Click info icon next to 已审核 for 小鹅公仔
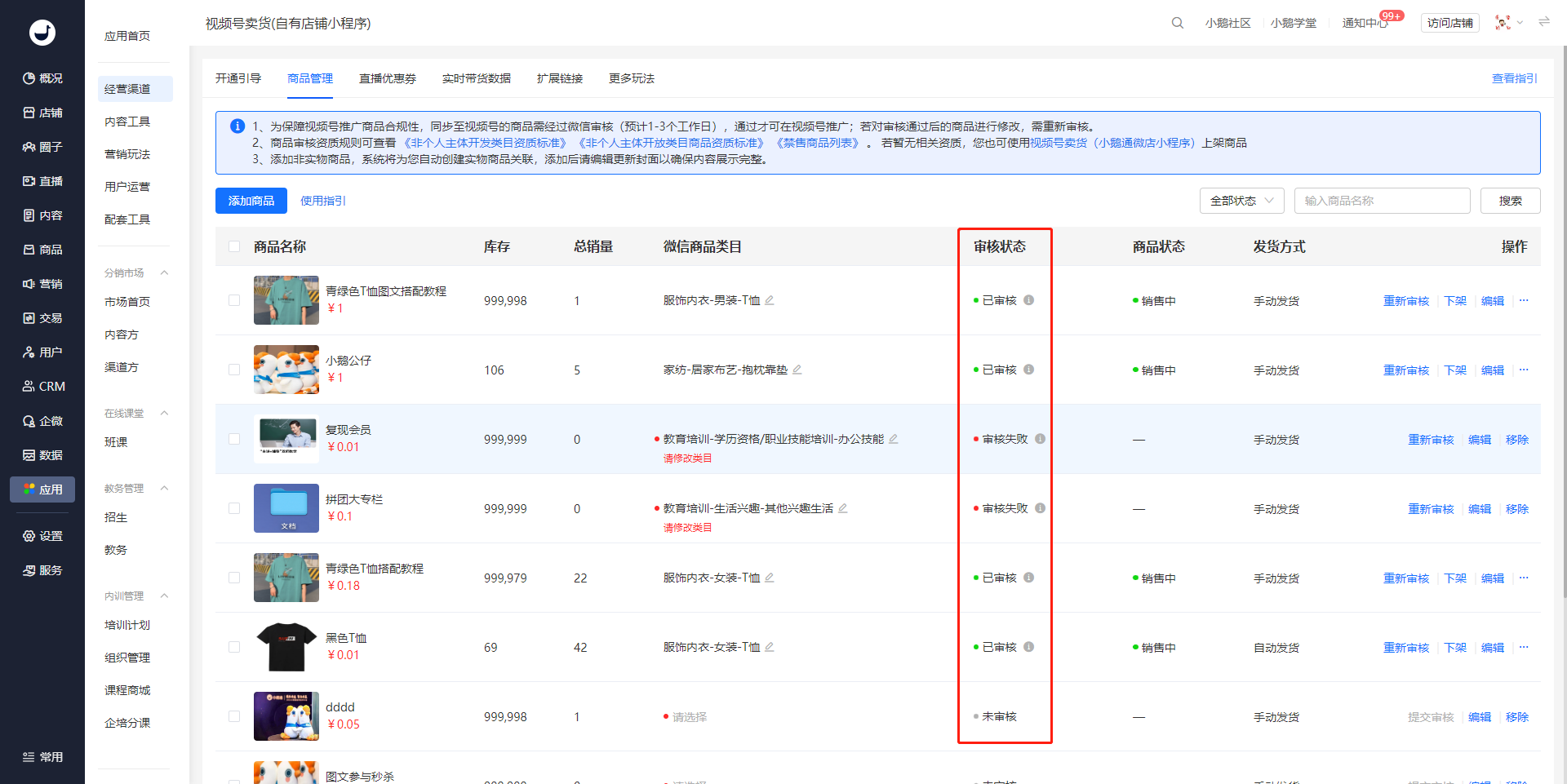 [1028, 370]
